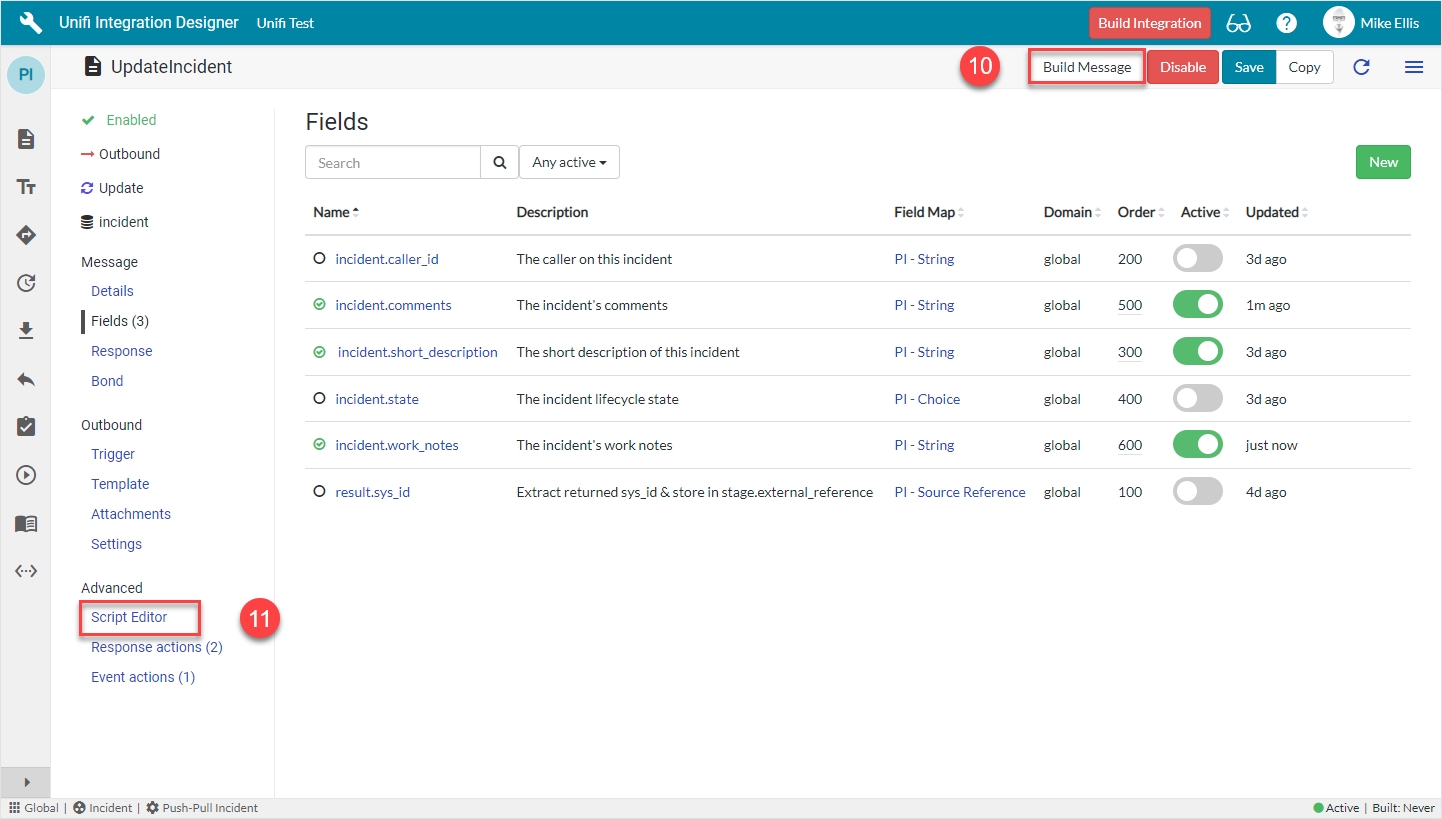Open the document icon in left sidebar
Image resolution: width=1442 pixels, height=819 pixels.
pos(26,139)
